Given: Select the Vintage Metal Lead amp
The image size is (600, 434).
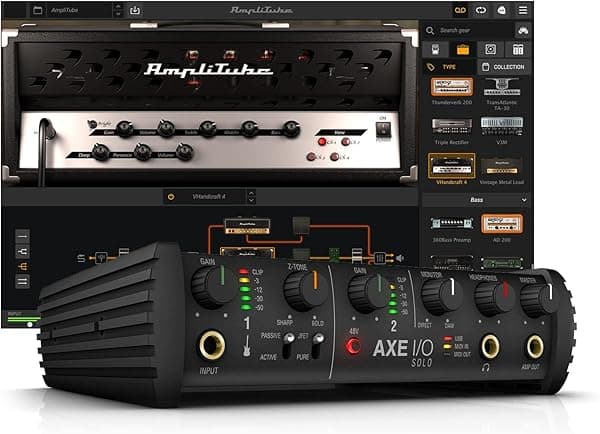Looking at the screenshot, I should coord(502,167).
